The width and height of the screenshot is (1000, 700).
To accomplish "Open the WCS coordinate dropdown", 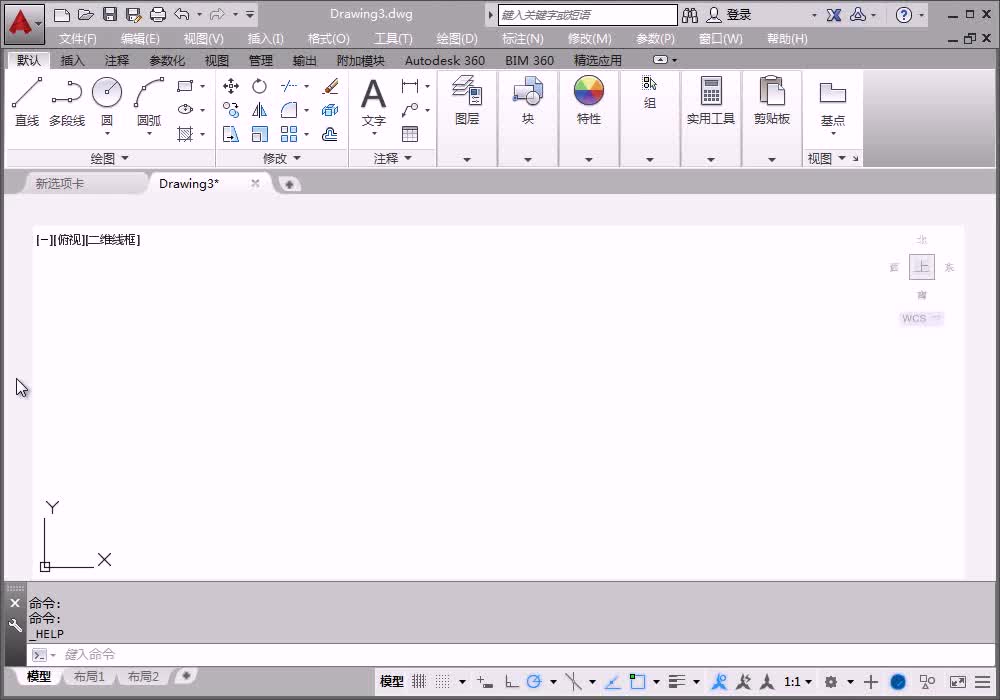I will coord(922,318).
